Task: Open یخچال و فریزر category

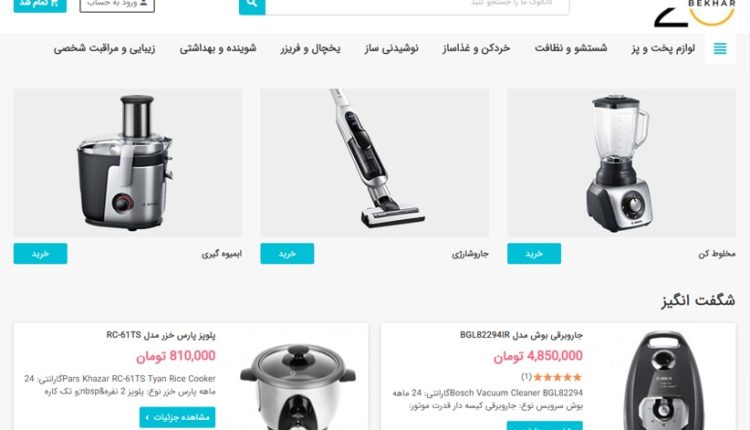Action: point(310,48)
